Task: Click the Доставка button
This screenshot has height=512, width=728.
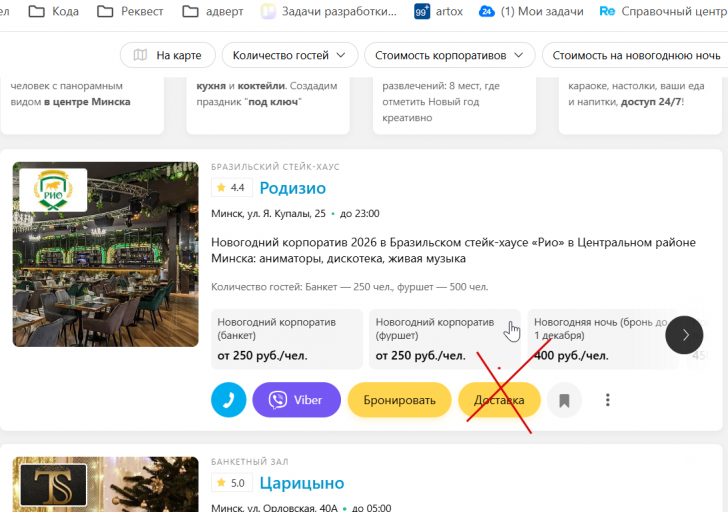Action: (499, 400)
